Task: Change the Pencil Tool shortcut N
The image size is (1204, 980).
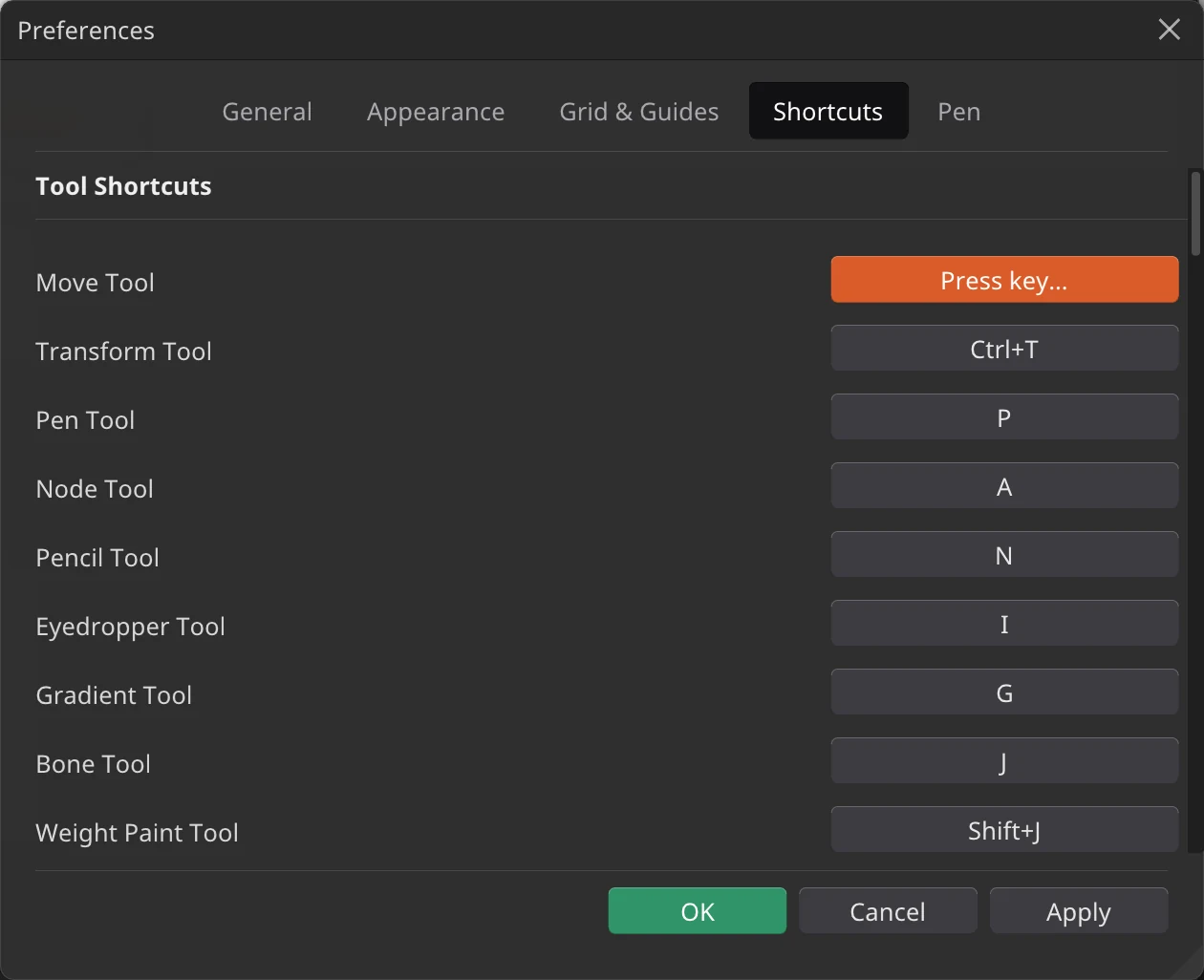Action: pyautogui.click(x=1004, y=555)
